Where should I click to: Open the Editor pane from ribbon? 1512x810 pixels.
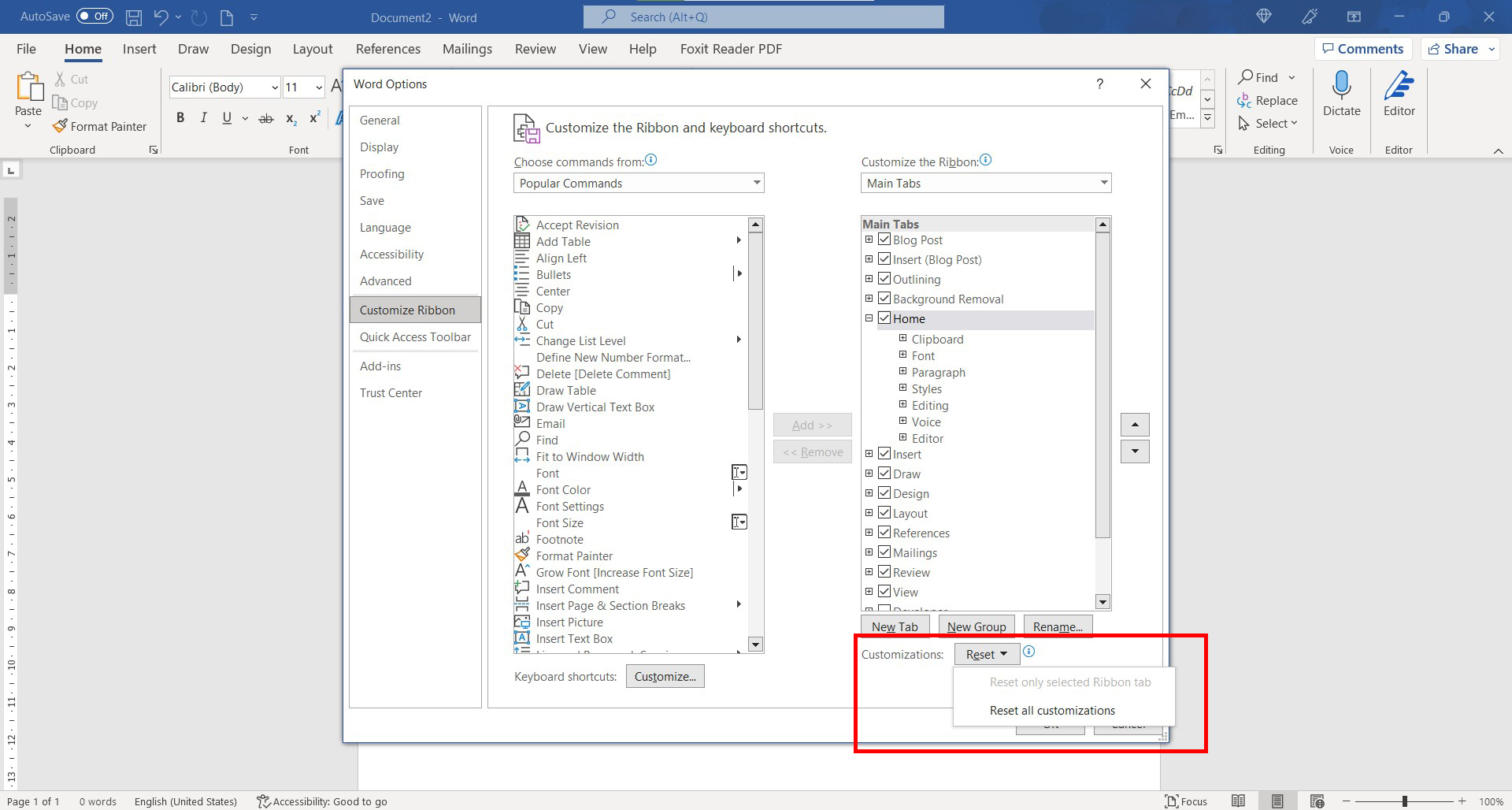pyautogui.click(x=1399, y=93)
